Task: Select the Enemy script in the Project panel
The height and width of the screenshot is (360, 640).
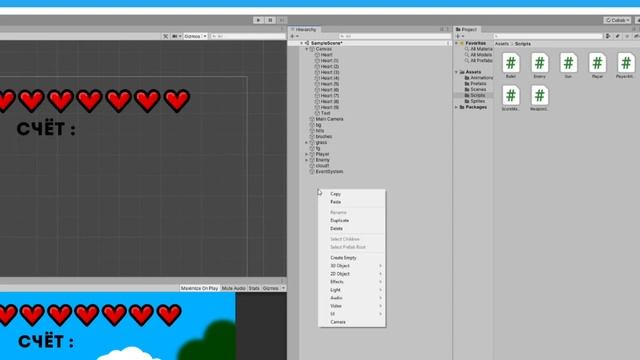Action: pos(540,65)
